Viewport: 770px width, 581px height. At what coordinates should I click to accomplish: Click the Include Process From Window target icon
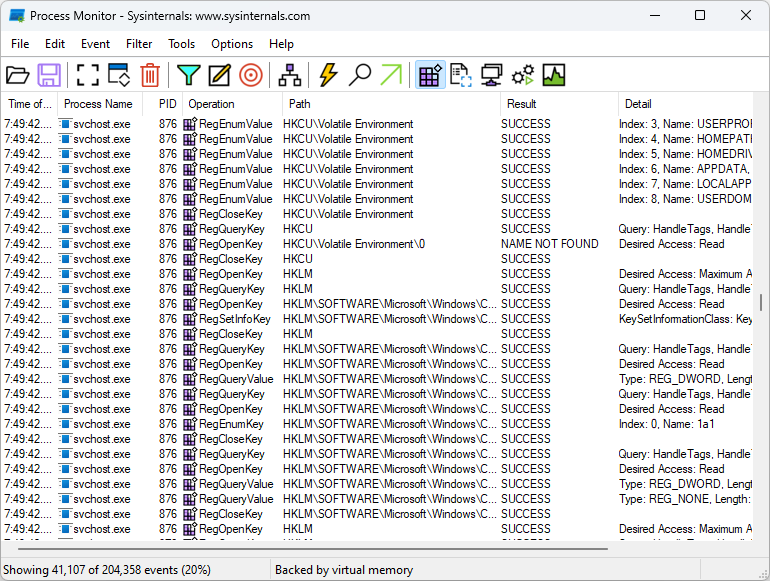(x=250, y=75)
